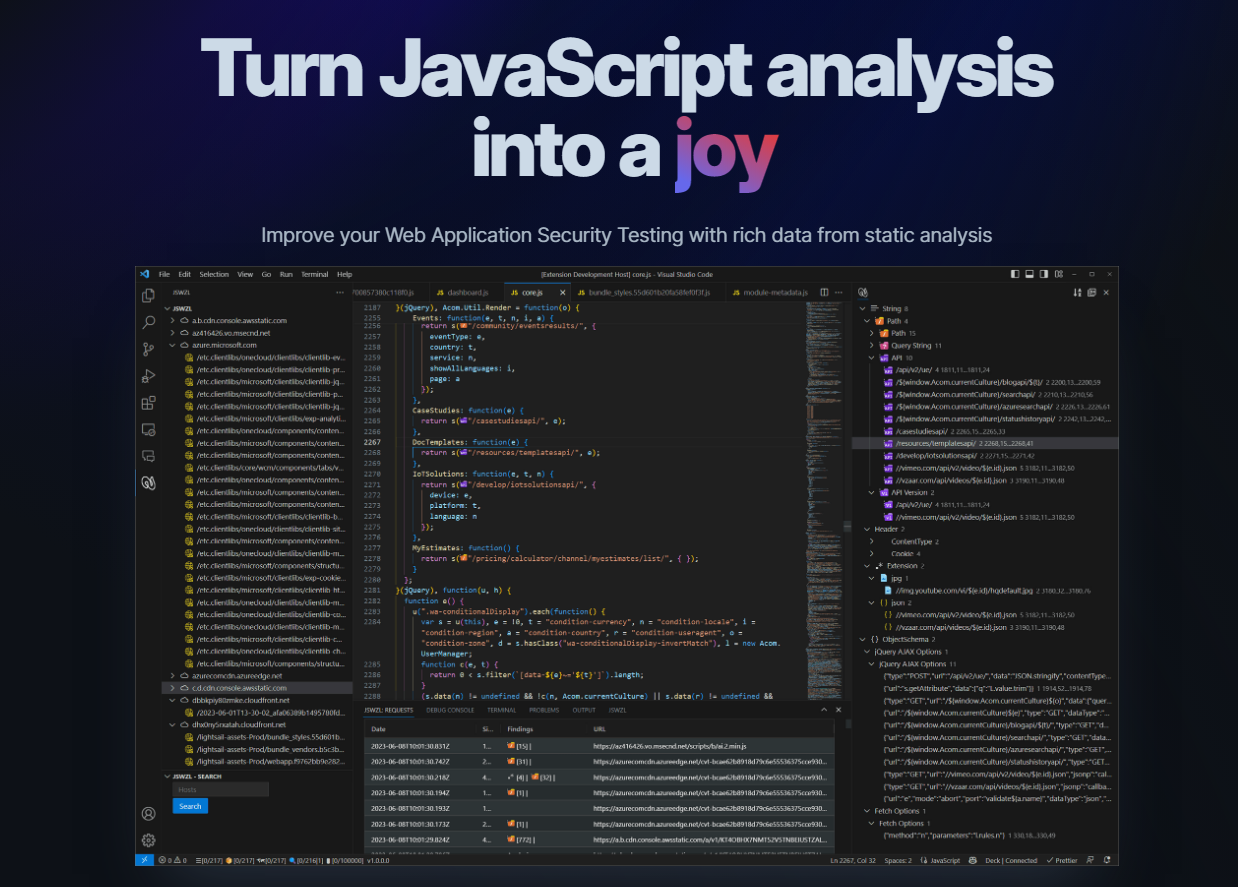Collapse dbbkpiy80zmke.cloudfront.net host node
The image size is (1238, 887).
pyautogui.click(x=172, y=700)
